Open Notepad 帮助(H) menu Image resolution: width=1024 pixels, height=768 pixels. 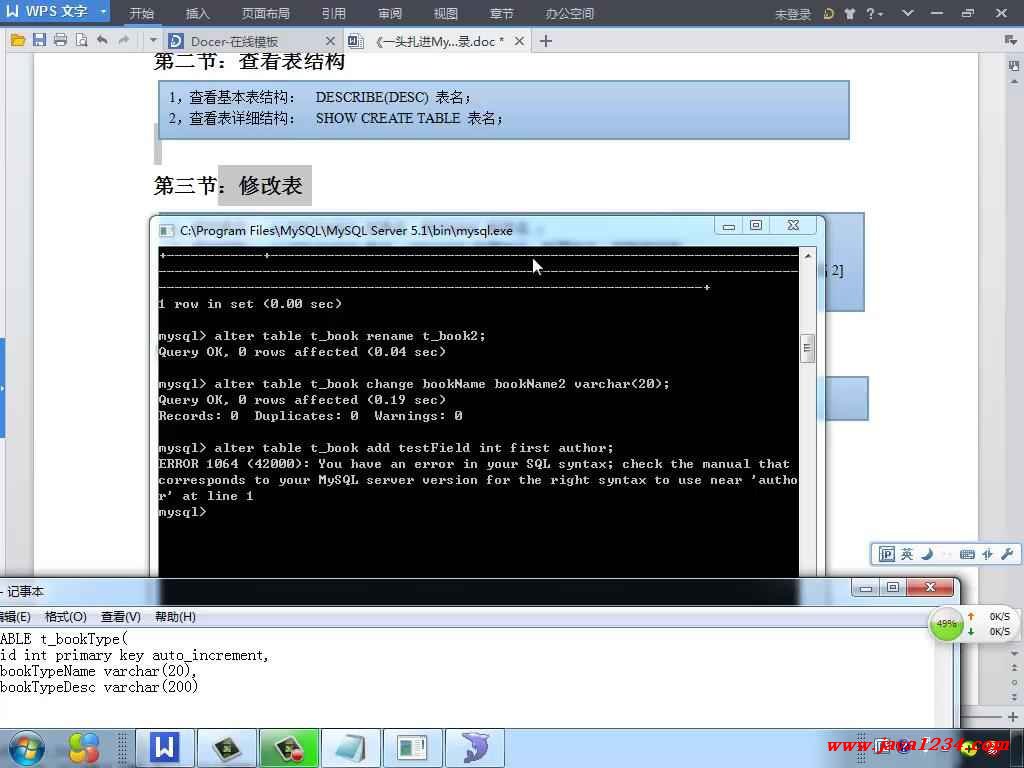pos(175,616)
